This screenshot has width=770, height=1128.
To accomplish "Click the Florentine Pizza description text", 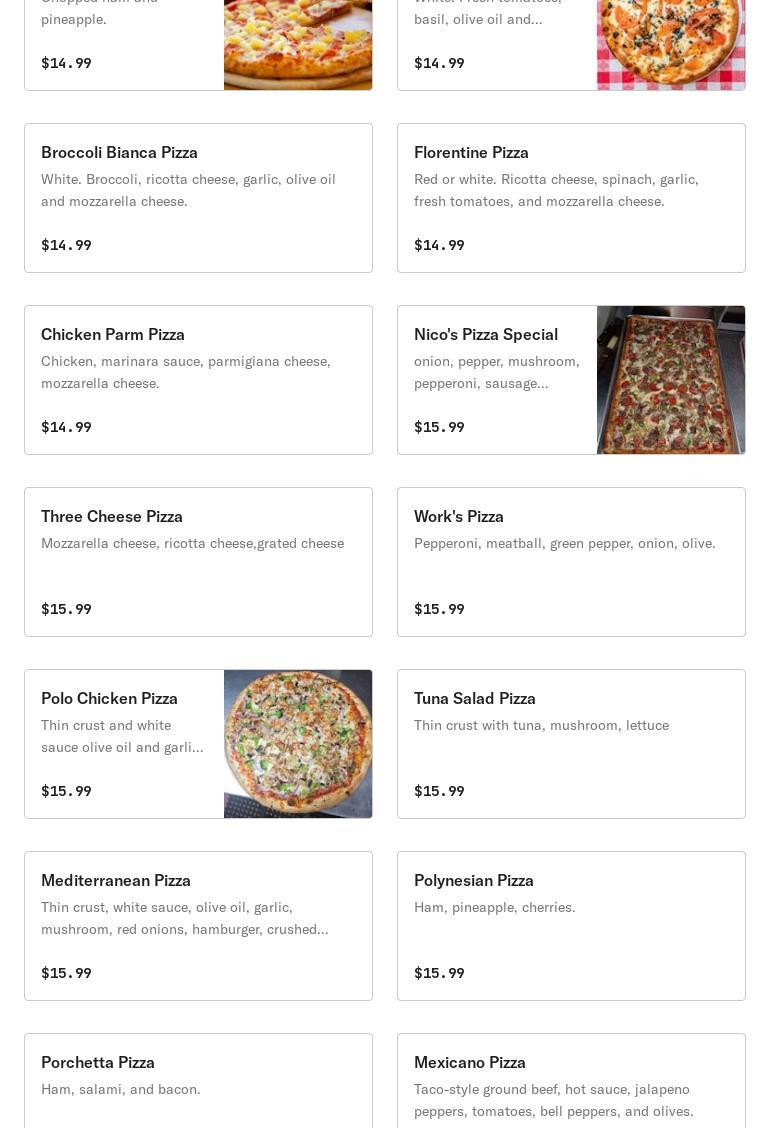I will coord(556,190).
